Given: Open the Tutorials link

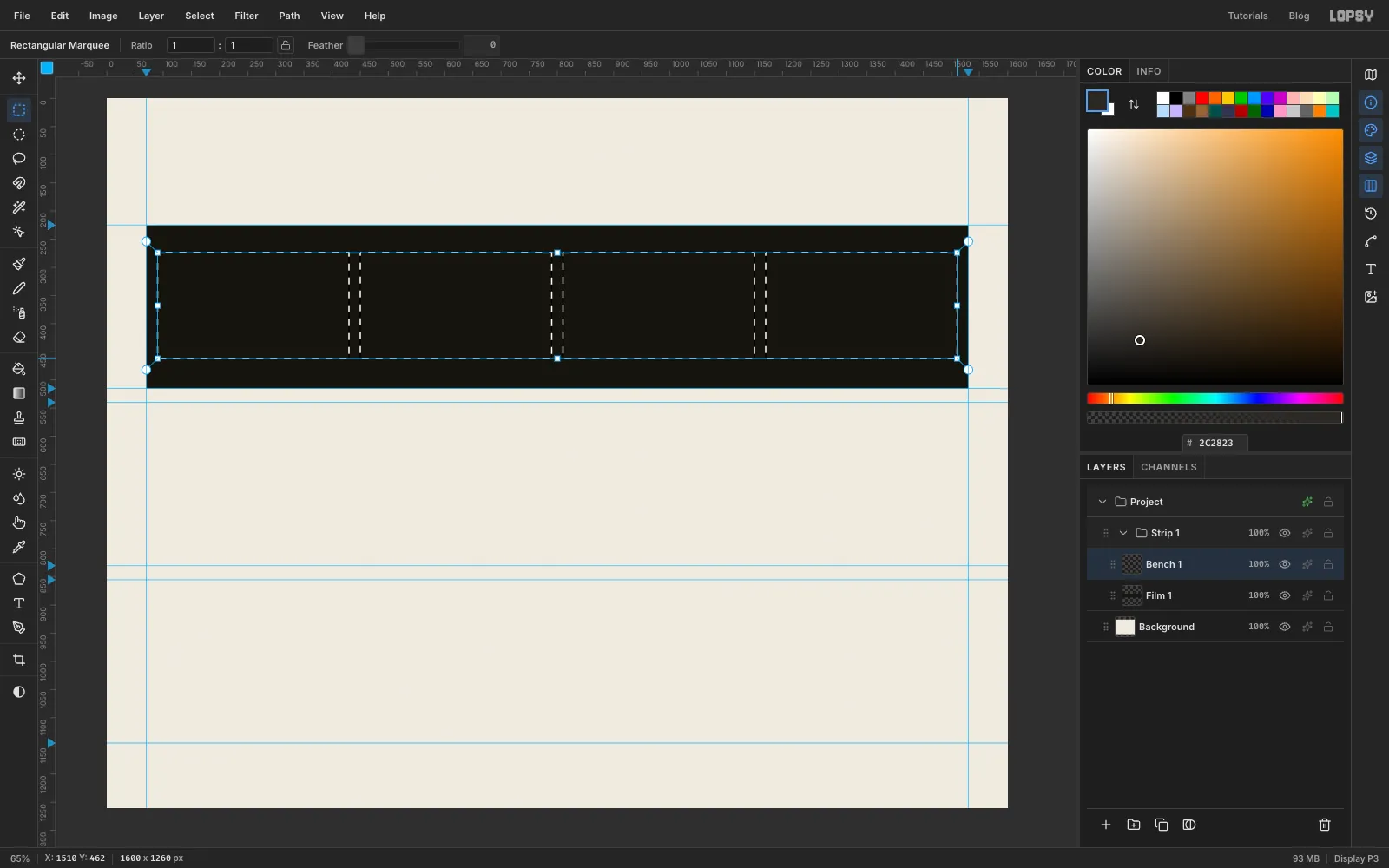Looking at the screenshot, I should pos(1247,16).
